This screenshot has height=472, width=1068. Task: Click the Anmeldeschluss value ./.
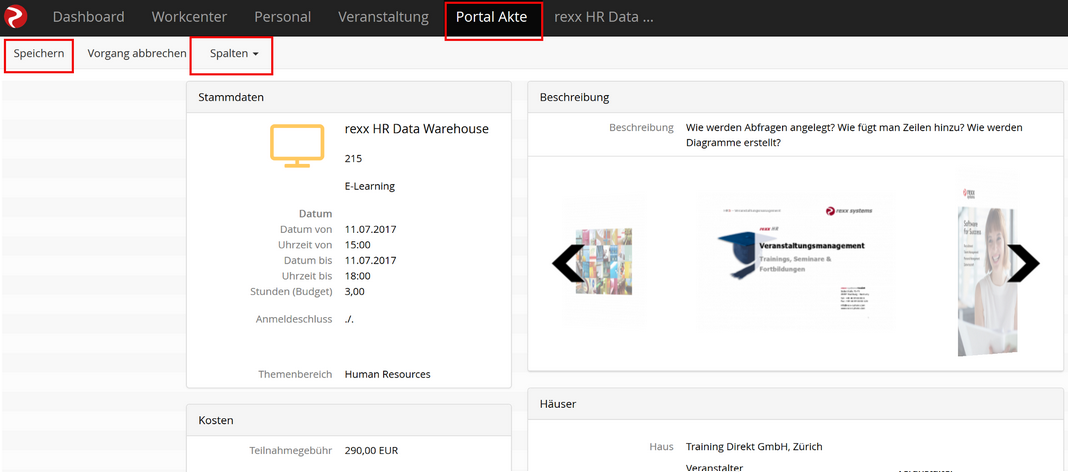point(349,319)
